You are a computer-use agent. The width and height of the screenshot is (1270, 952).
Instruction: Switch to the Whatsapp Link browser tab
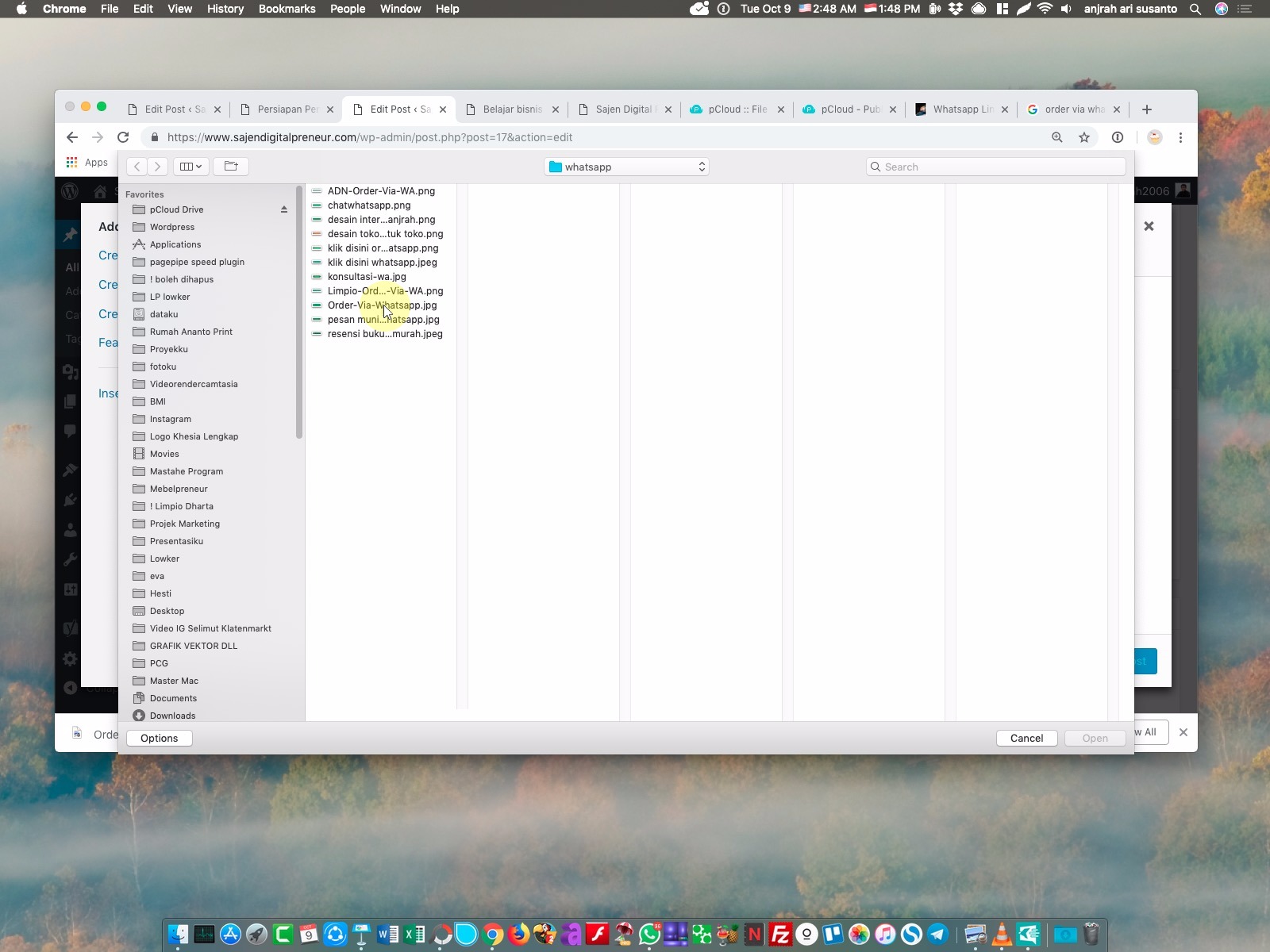coord(961,109)
